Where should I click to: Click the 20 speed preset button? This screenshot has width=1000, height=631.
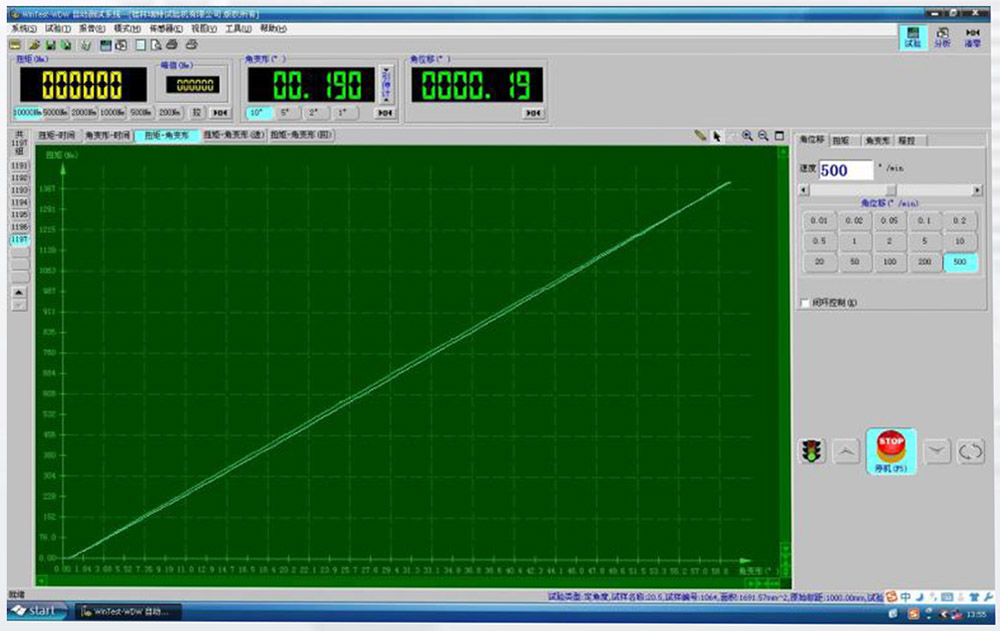pyautogui.click(x=819, y=262)
